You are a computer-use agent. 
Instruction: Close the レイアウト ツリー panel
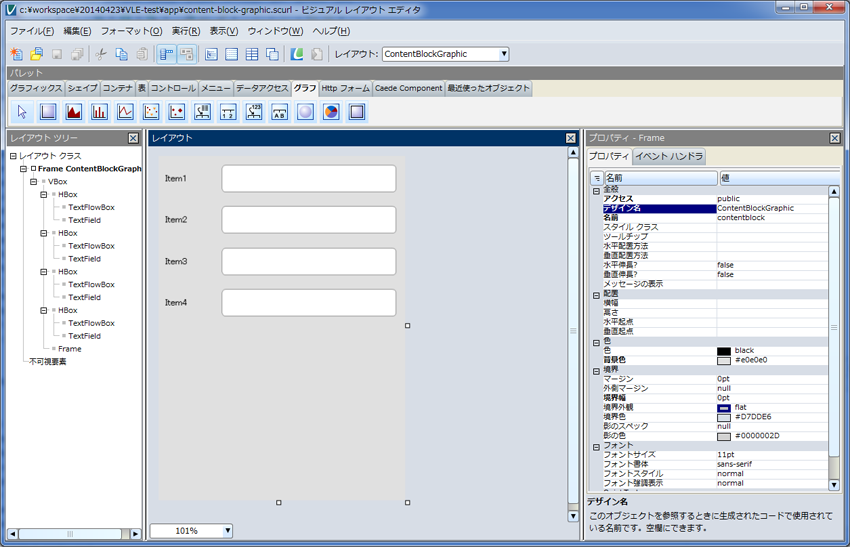click(133, 138)
